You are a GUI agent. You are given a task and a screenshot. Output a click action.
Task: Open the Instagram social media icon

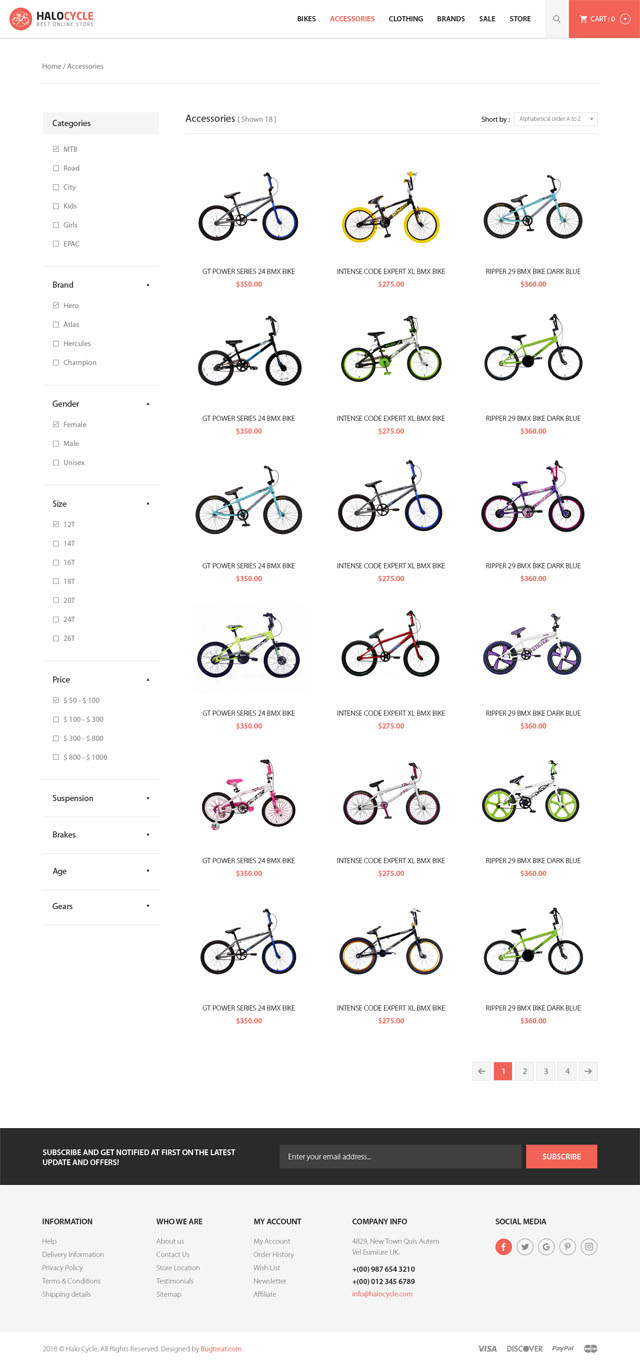click(x=589, y=1247)
